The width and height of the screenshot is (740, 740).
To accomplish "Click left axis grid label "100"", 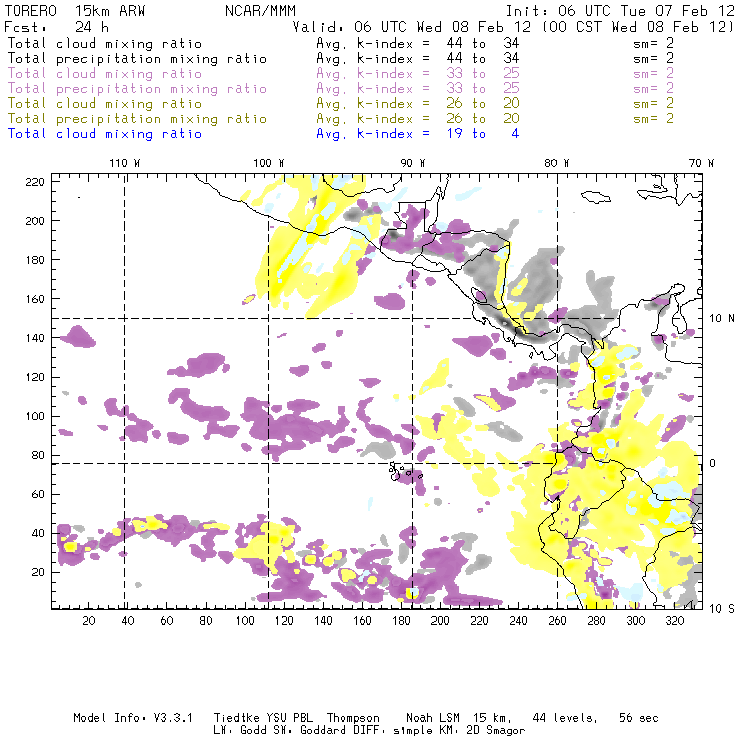I will 35,416.
